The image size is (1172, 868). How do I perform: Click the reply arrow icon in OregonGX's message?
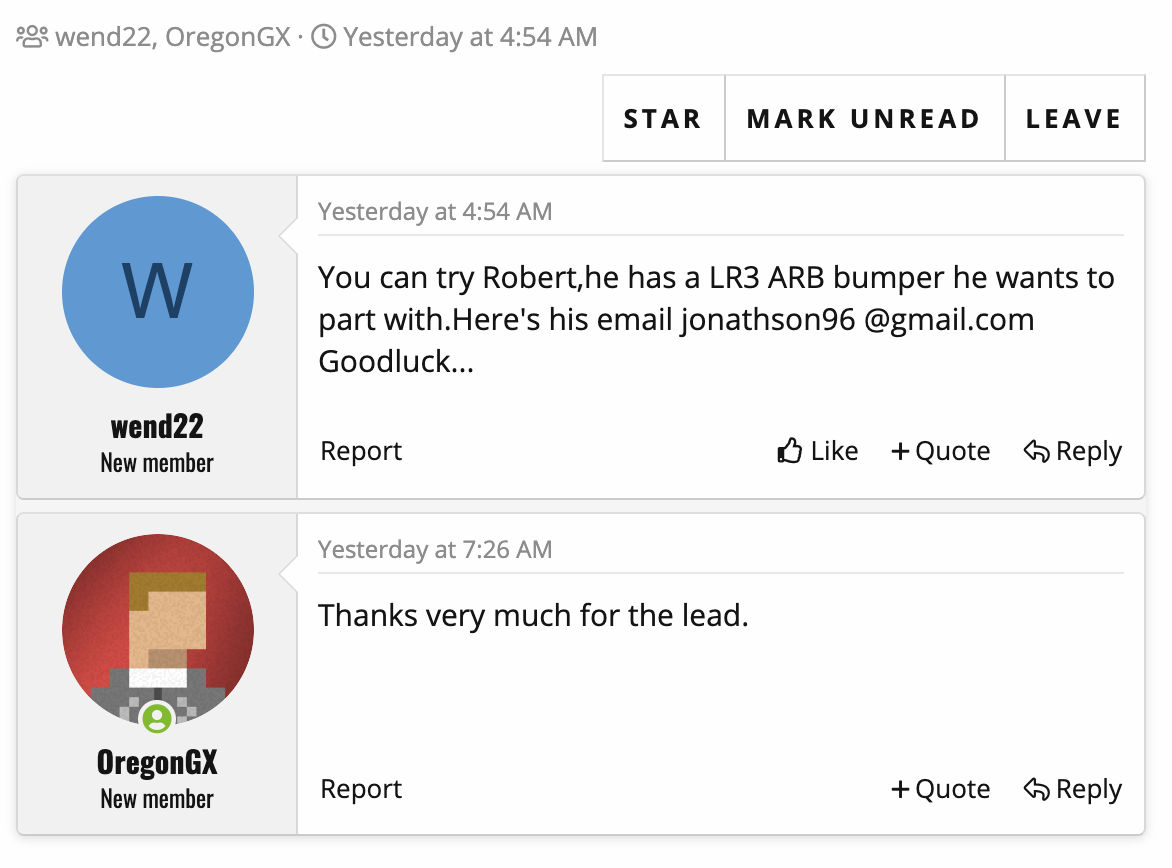click(1036, 789)
